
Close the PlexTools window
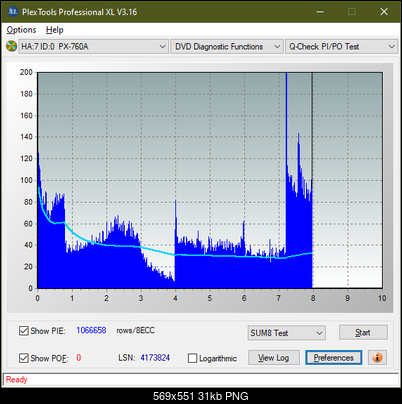384,12
